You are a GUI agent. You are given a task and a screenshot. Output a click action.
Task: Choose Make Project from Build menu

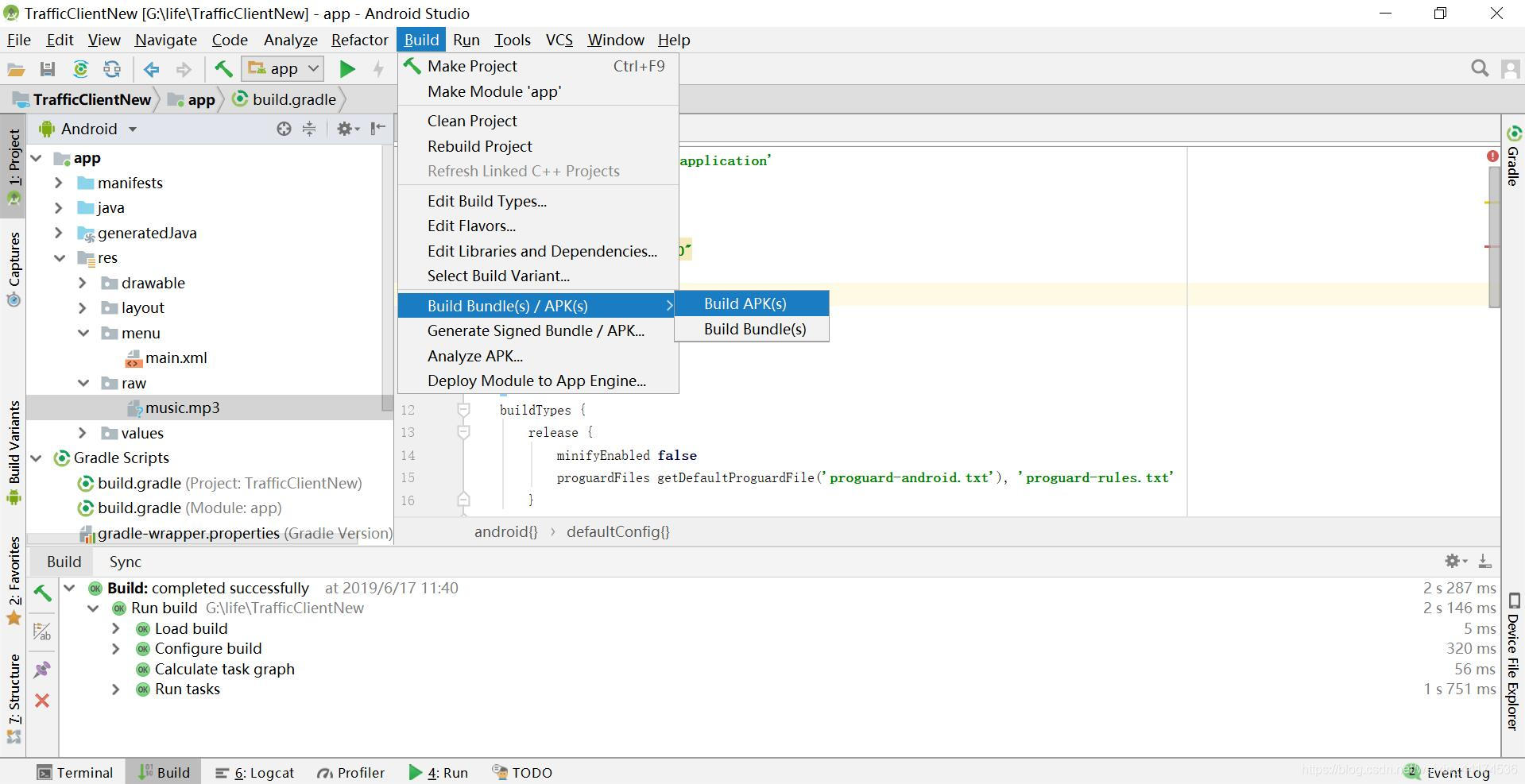[x=538, y=66]
